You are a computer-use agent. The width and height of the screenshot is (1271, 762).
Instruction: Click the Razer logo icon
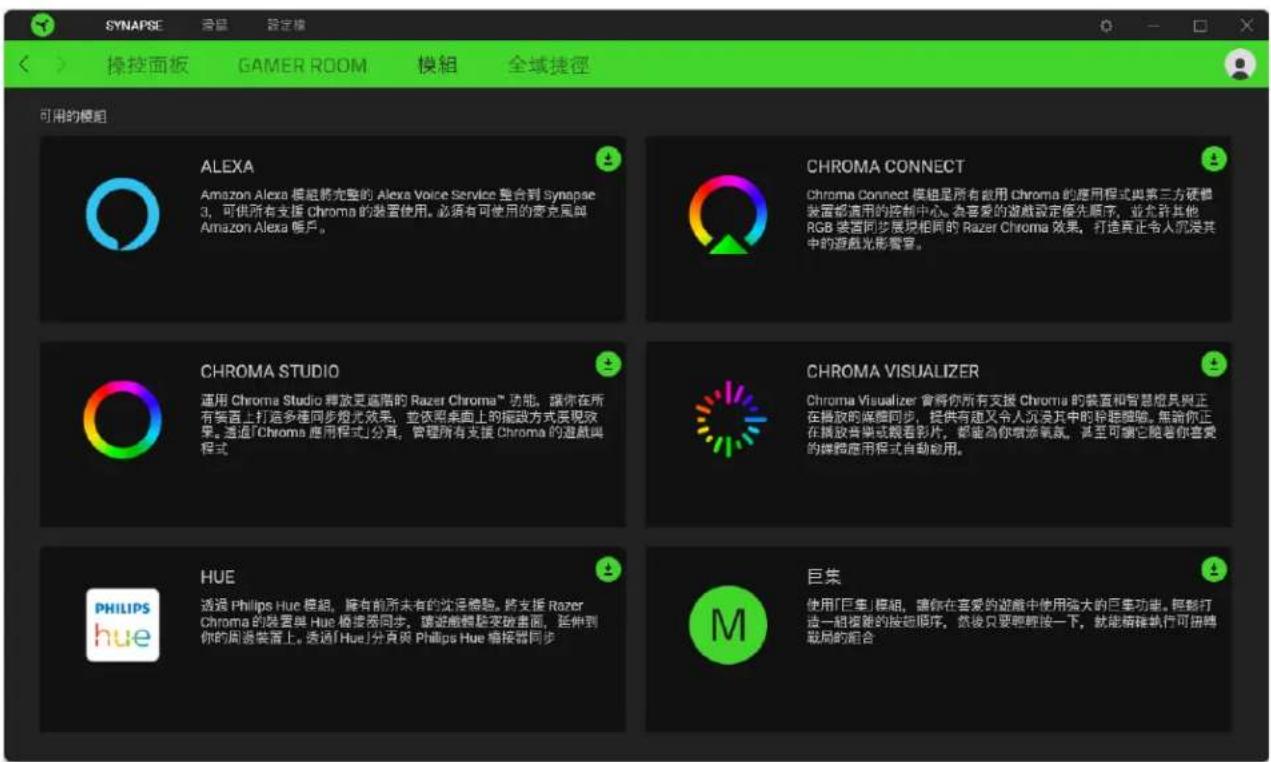44,26
